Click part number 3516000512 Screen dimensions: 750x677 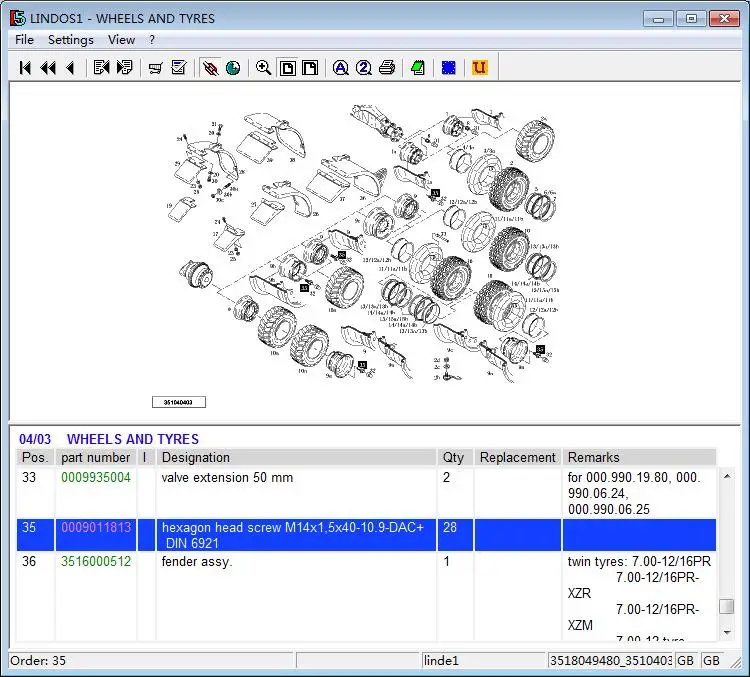tap(96, 561)
